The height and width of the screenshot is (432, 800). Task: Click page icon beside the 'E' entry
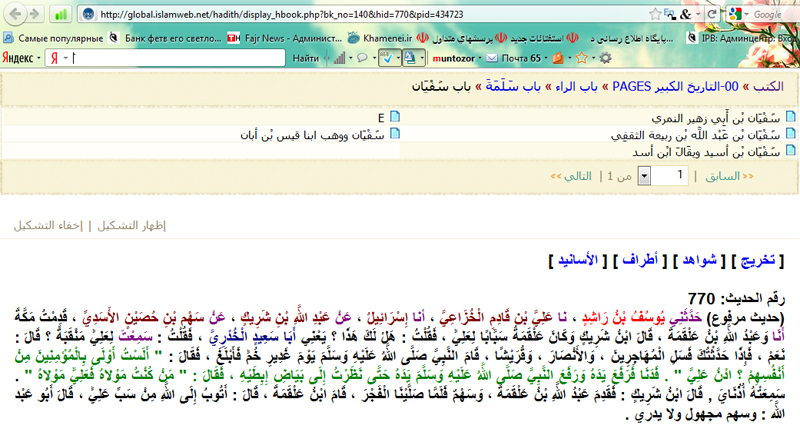click(395, 117)
